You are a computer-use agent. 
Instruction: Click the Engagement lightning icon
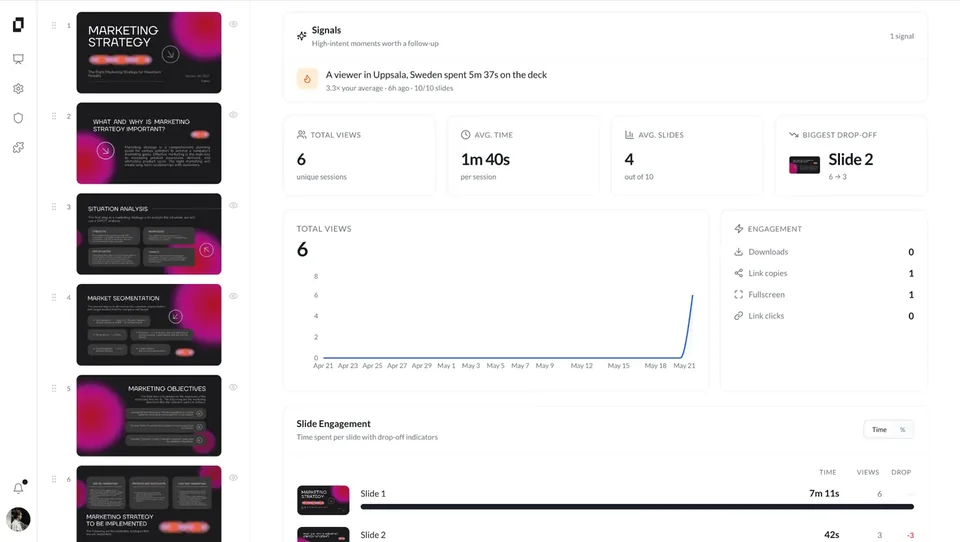click(739, 228)
